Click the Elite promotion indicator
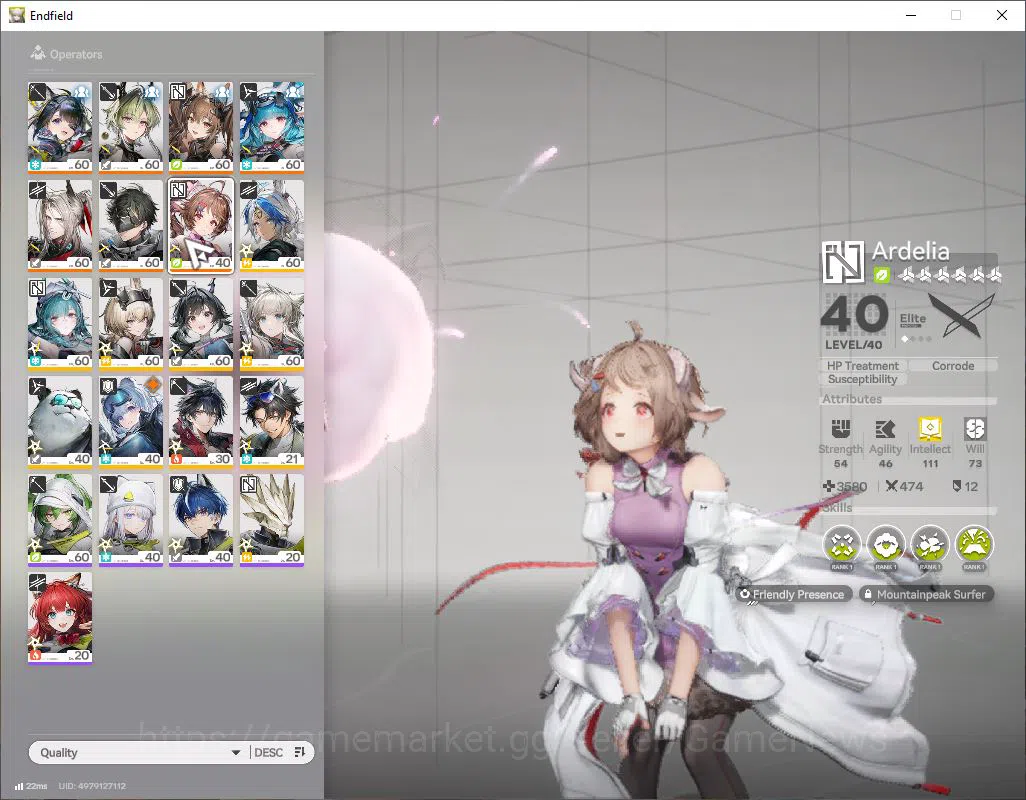 pos(914,325)
